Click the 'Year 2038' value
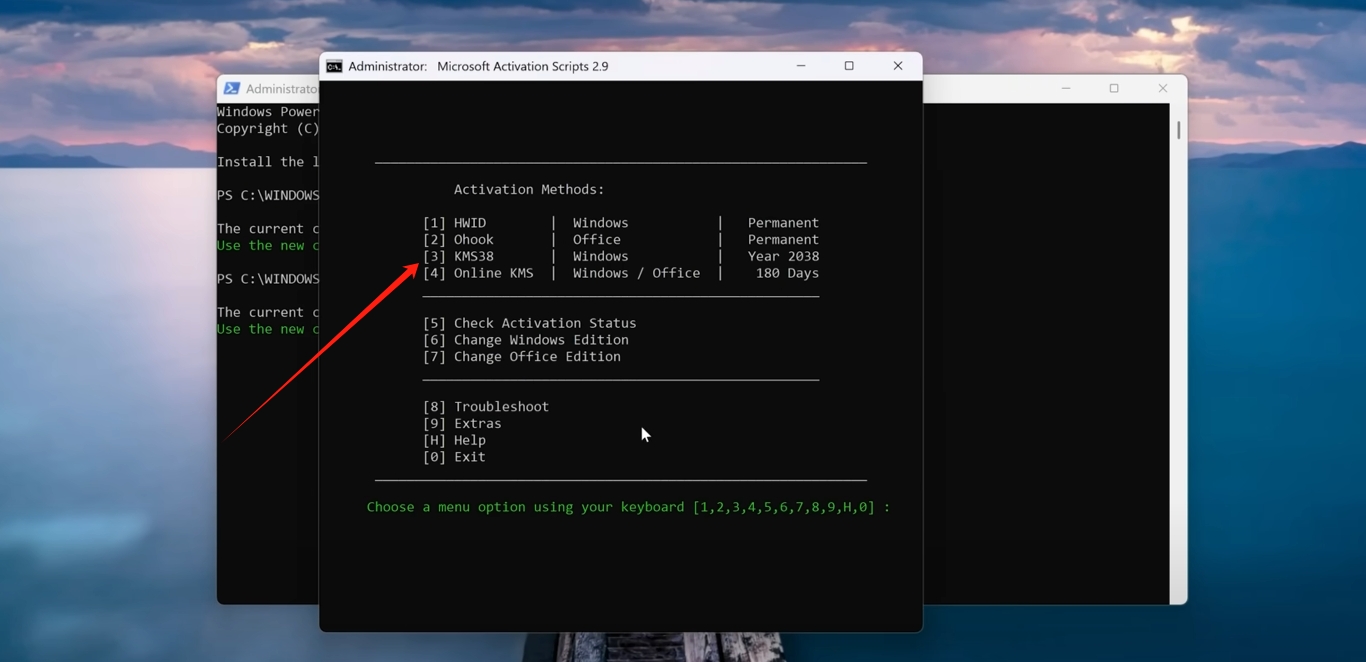 (783, 256)
